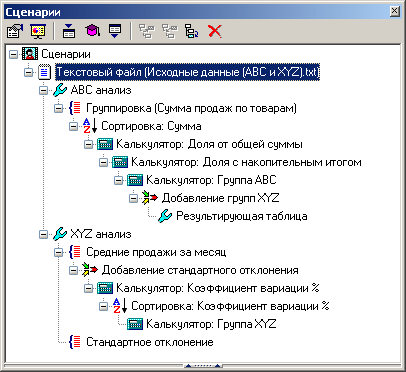The width and height of the screenshot is (406, 372).
Task: Collapse the Сценарии root node
Action: point(13,54)
